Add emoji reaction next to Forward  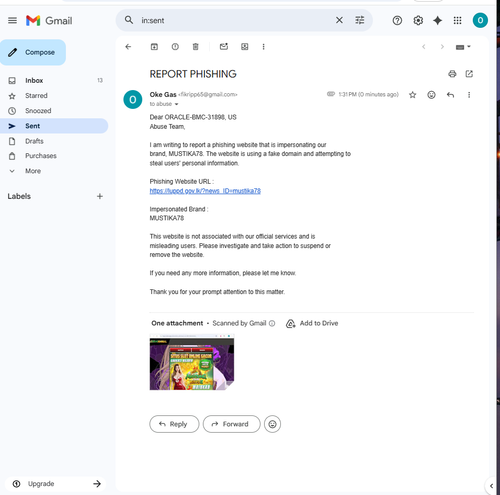pos(272,424)
